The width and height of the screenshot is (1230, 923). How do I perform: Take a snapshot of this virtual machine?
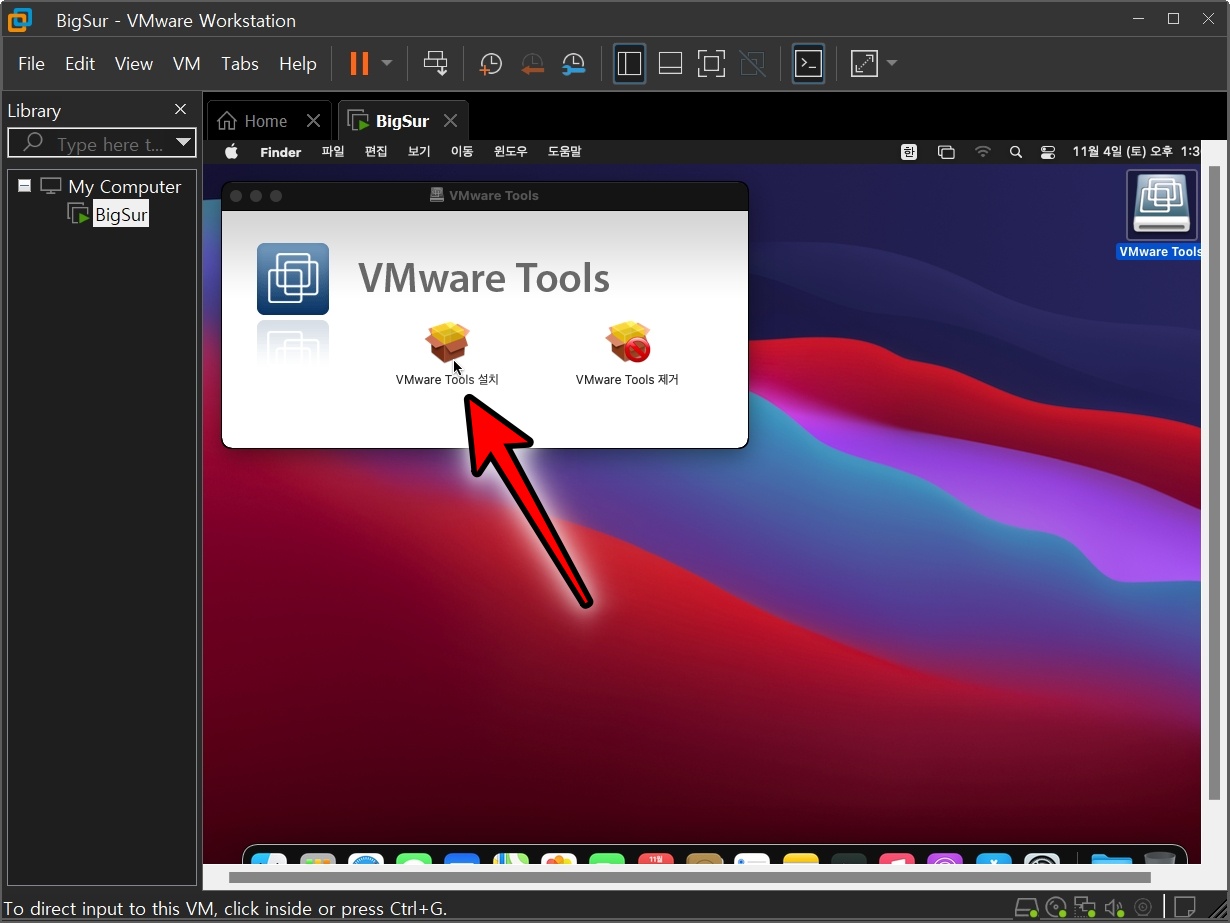[x=490, y=63]
